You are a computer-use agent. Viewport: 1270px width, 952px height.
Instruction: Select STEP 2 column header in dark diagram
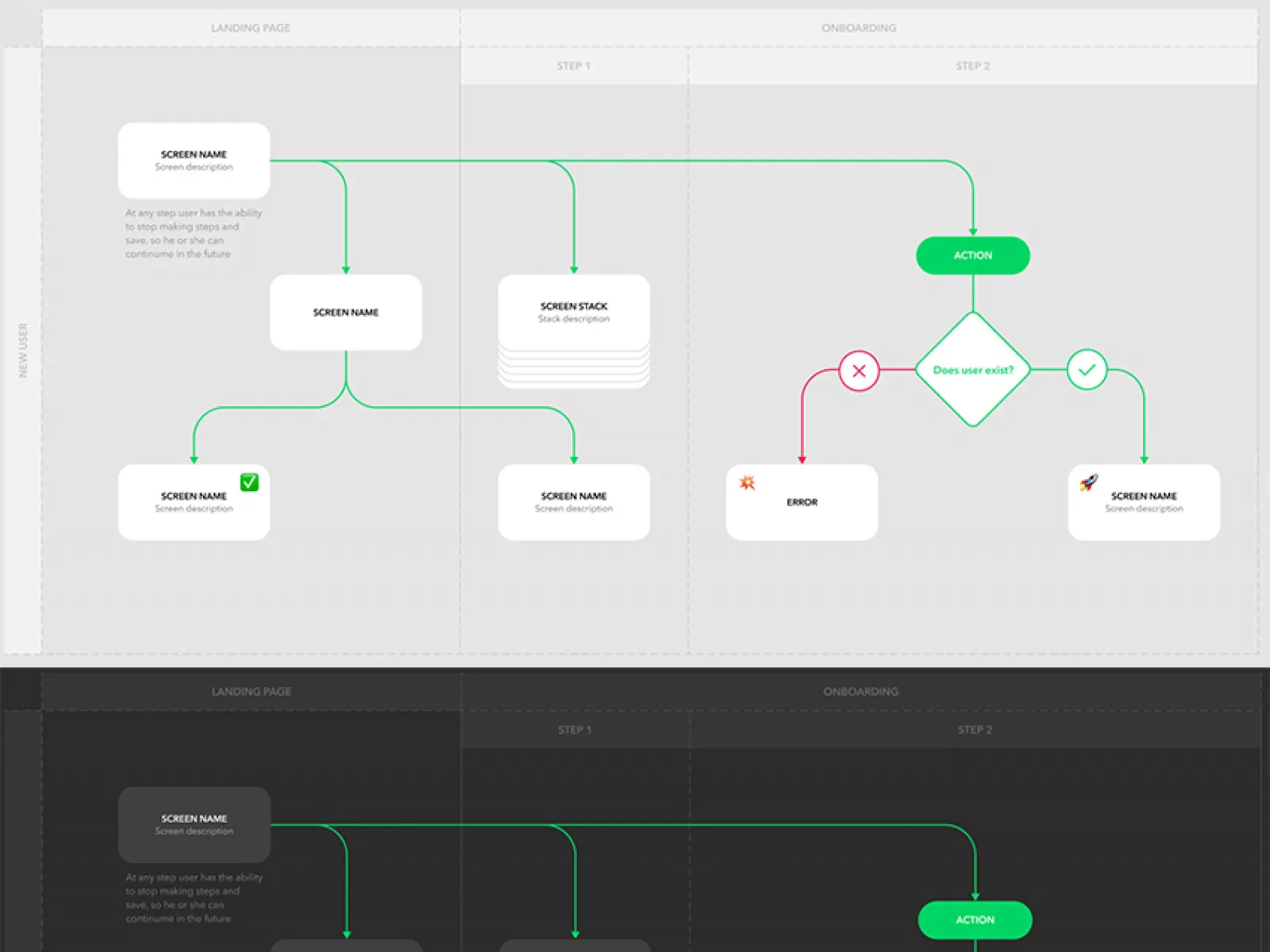pyautogui.click(x=975, y=730)
